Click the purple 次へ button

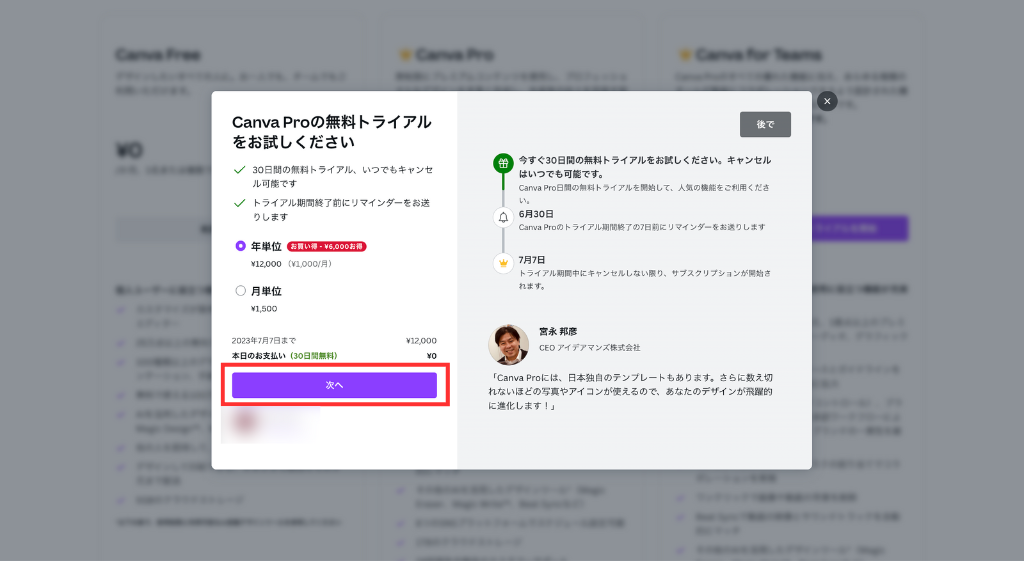334,385
